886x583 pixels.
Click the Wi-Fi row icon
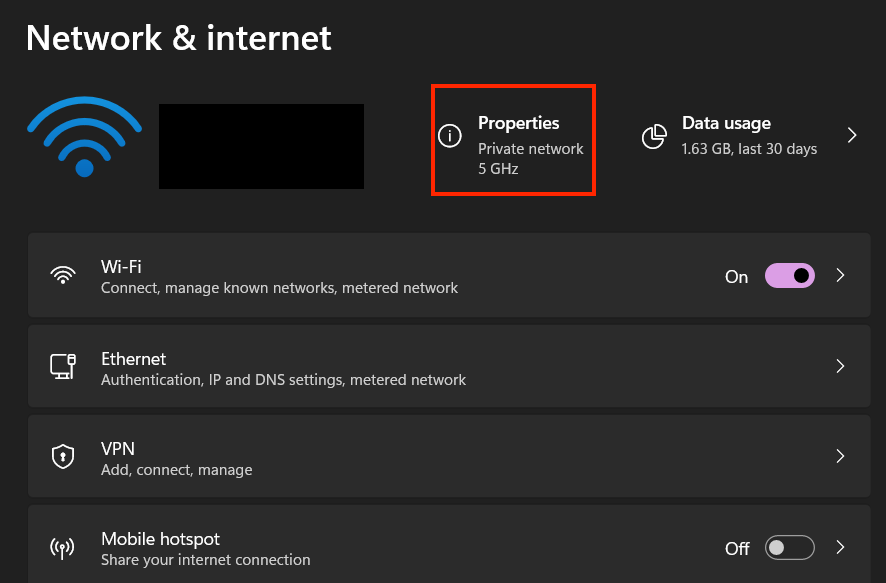pos(63,276)
